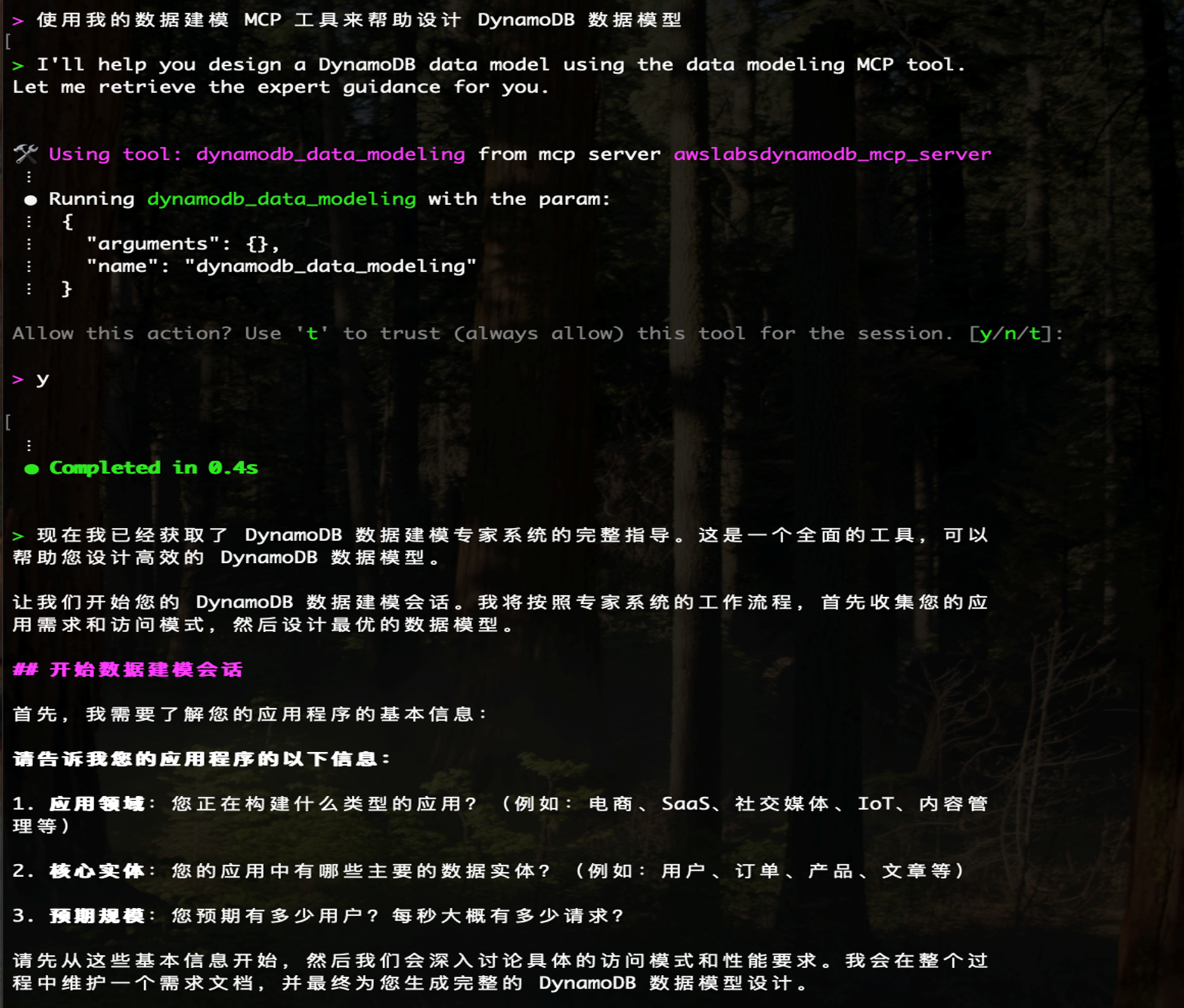This screenshot has height=1008, width=1184.
Task: Click the green prompt arrow before Chinese request
Action: tap(18, 21)
